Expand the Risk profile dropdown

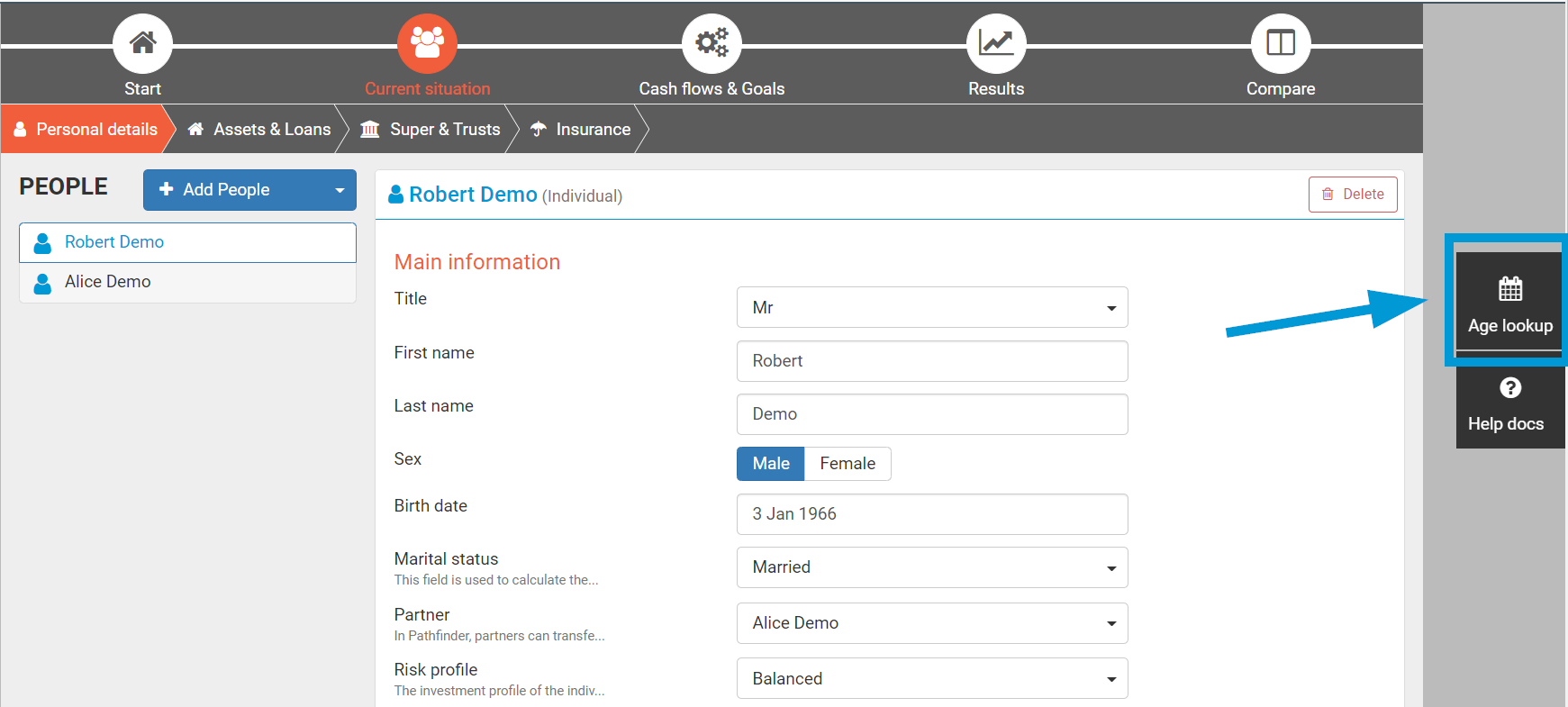[931, 679]
